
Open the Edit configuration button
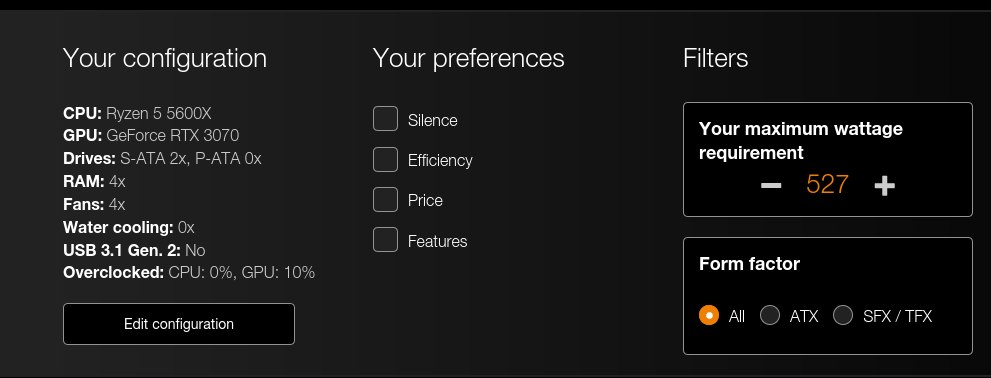[179, 324]
